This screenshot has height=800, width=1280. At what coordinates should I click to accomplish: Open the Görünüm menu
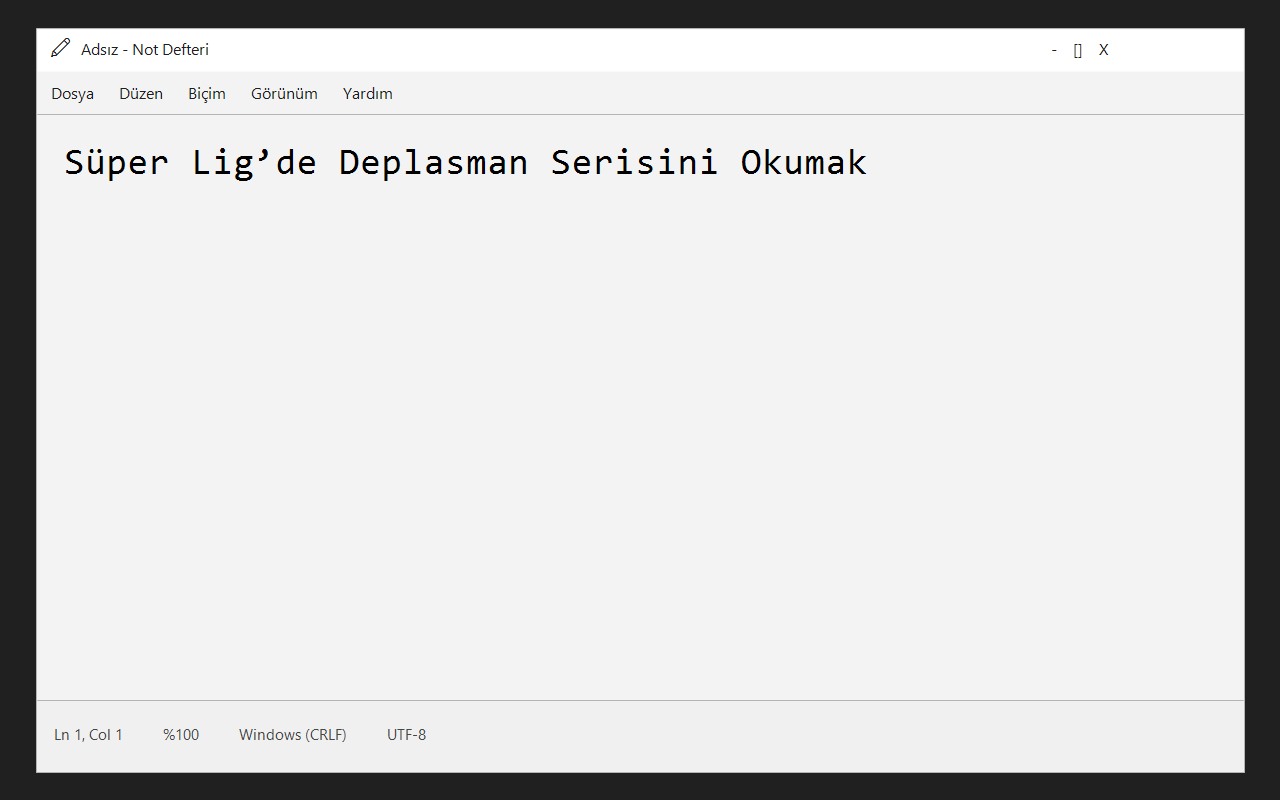point(284,94)
